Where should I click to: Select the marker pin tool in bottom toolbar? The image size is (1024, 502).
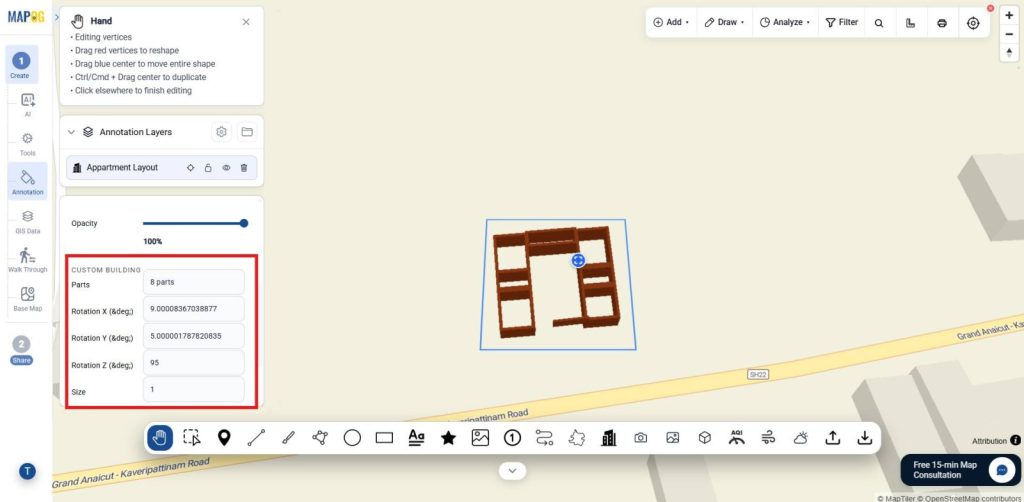coord(224,438)
